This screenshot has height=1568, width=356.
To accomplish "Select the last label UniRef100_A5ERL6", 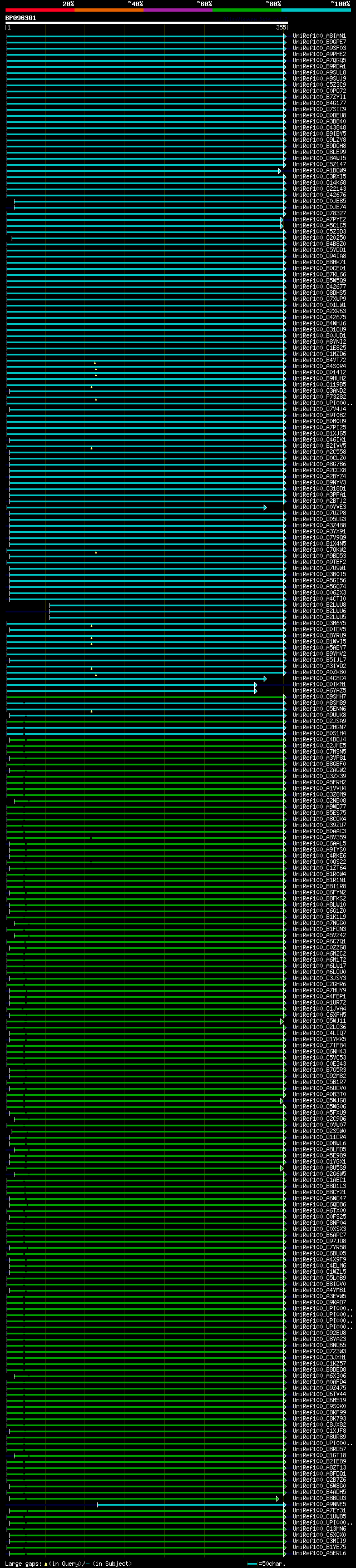I will click(x=319, y=1553).
